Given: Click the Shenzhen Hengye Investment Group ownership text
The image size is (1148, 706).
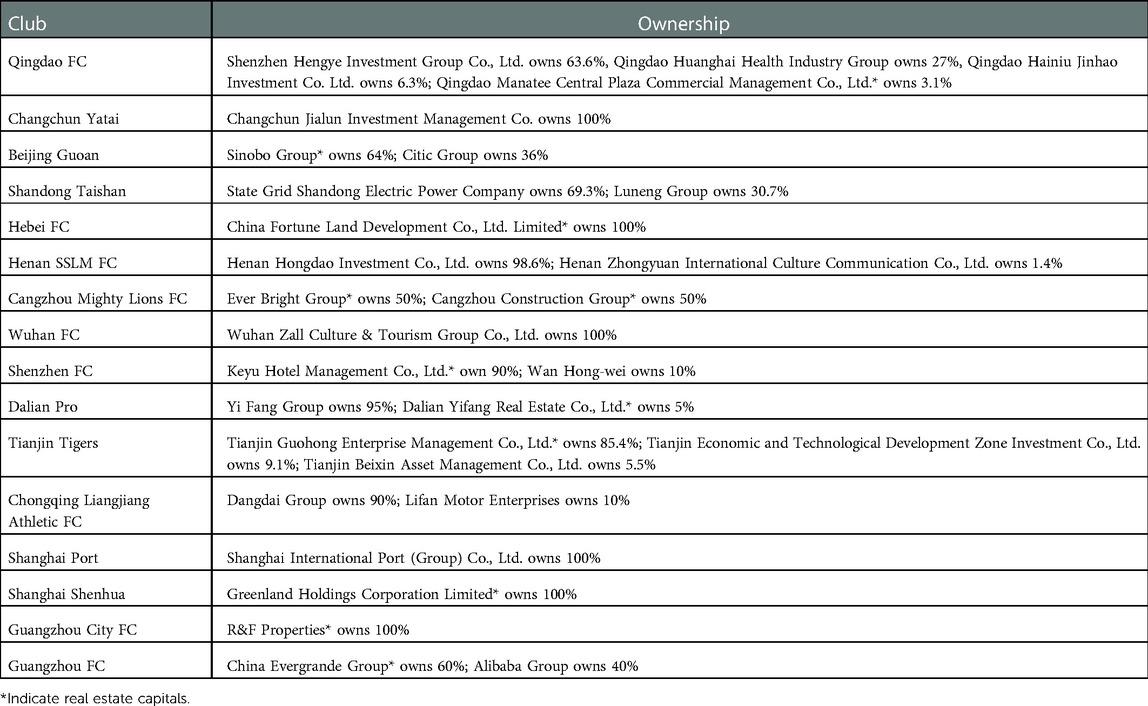Looking at the screenshot, I should click(672, 72).
